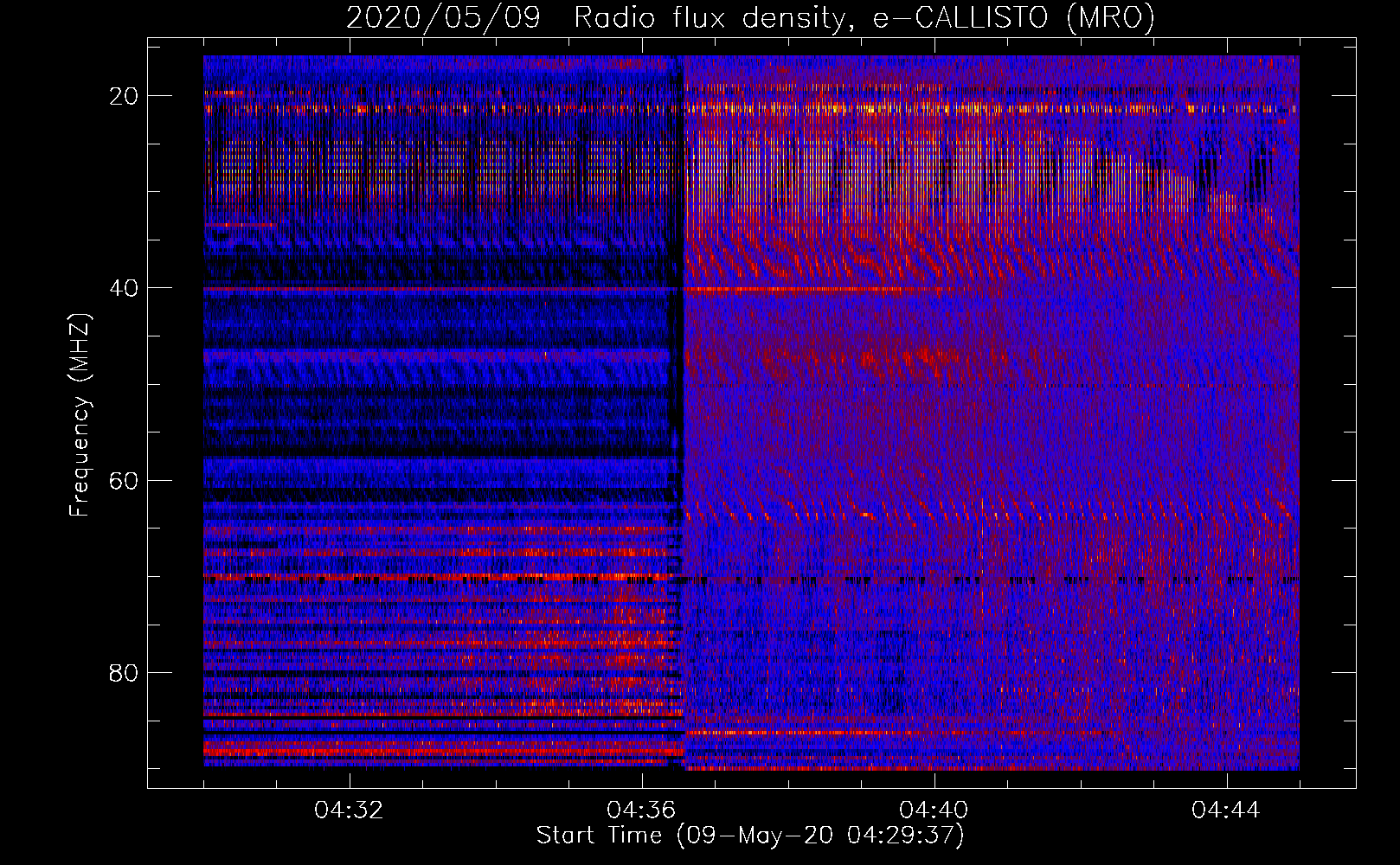Viewport: 1400px width, 865px height.
Task: Click the 04:32 time tick label
Action: point(349,811)
